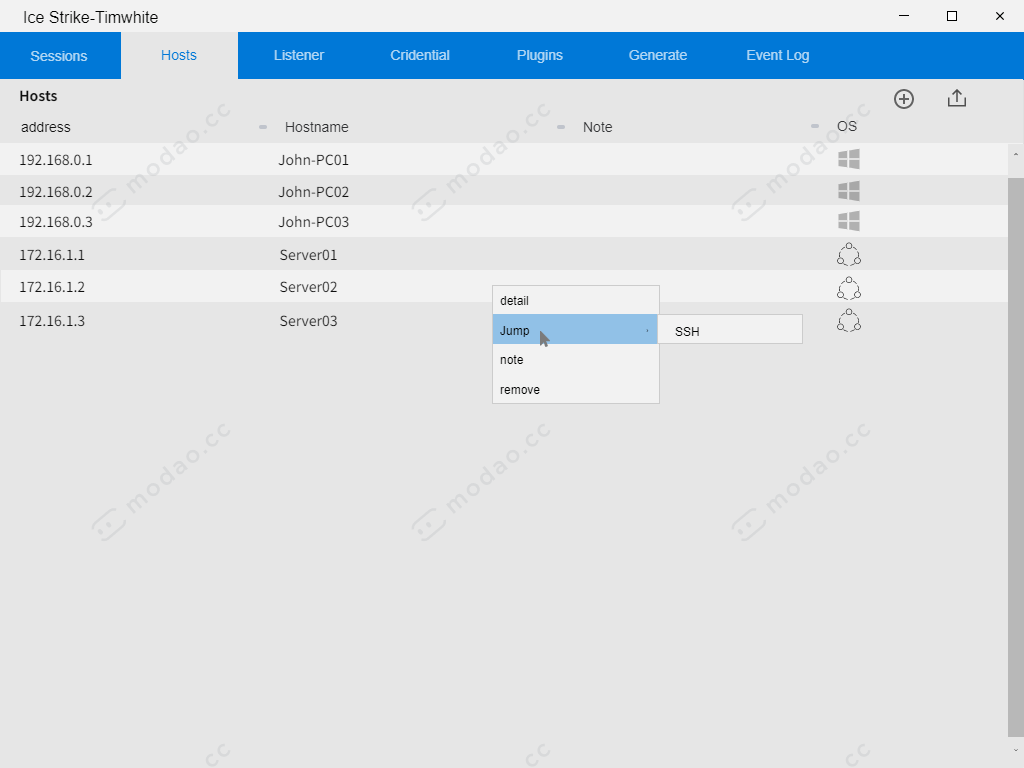Click the Windows OS icon for John-PC01

click(848, 158)
